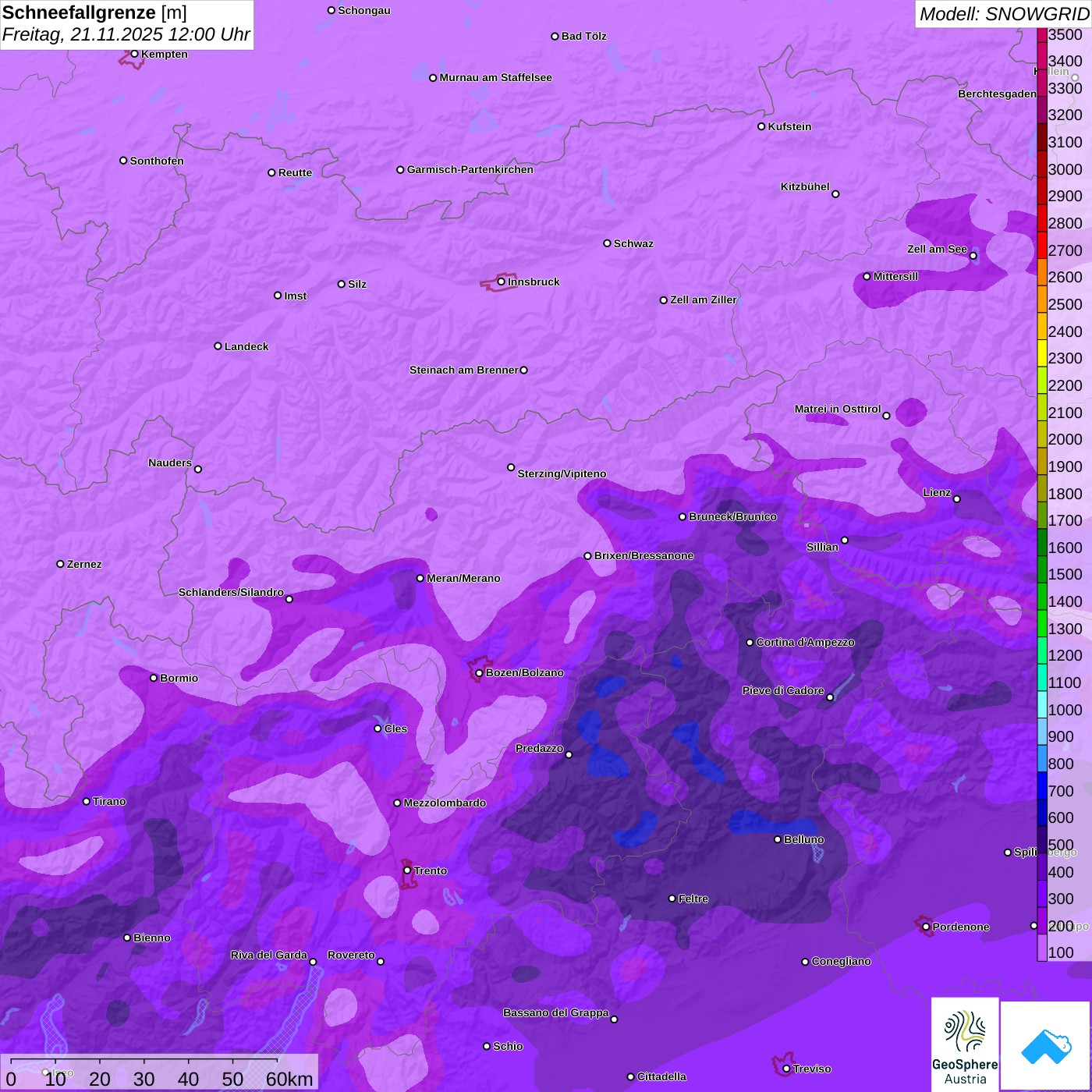Click the 'Mezzolombardo' town label
The height and width of the screenshot is (1092, 1092).
coord(445,803)
